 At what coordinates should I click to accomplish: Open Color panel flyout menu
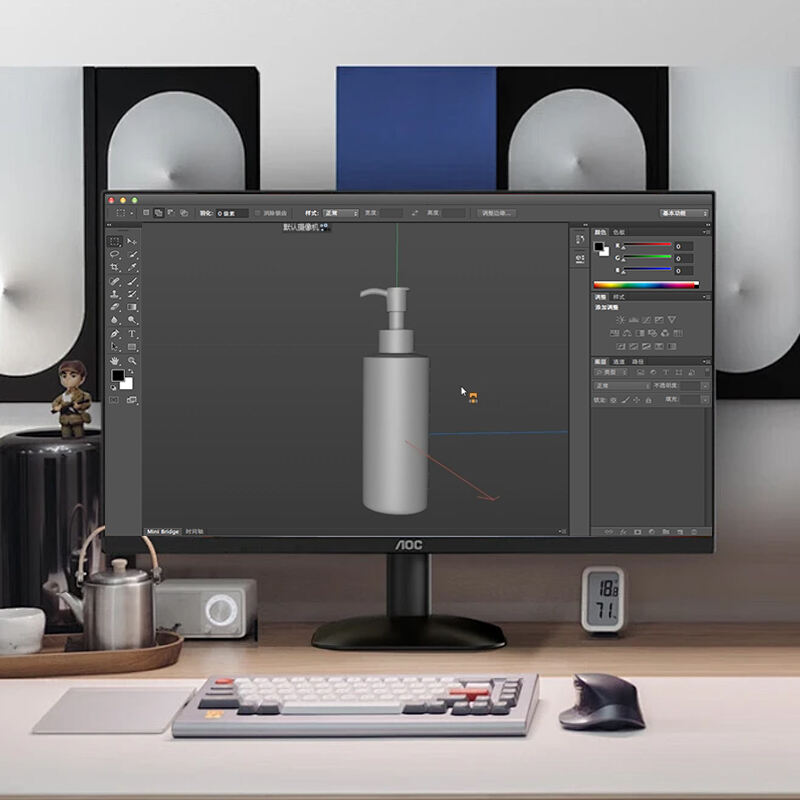(x=706, y=232)
